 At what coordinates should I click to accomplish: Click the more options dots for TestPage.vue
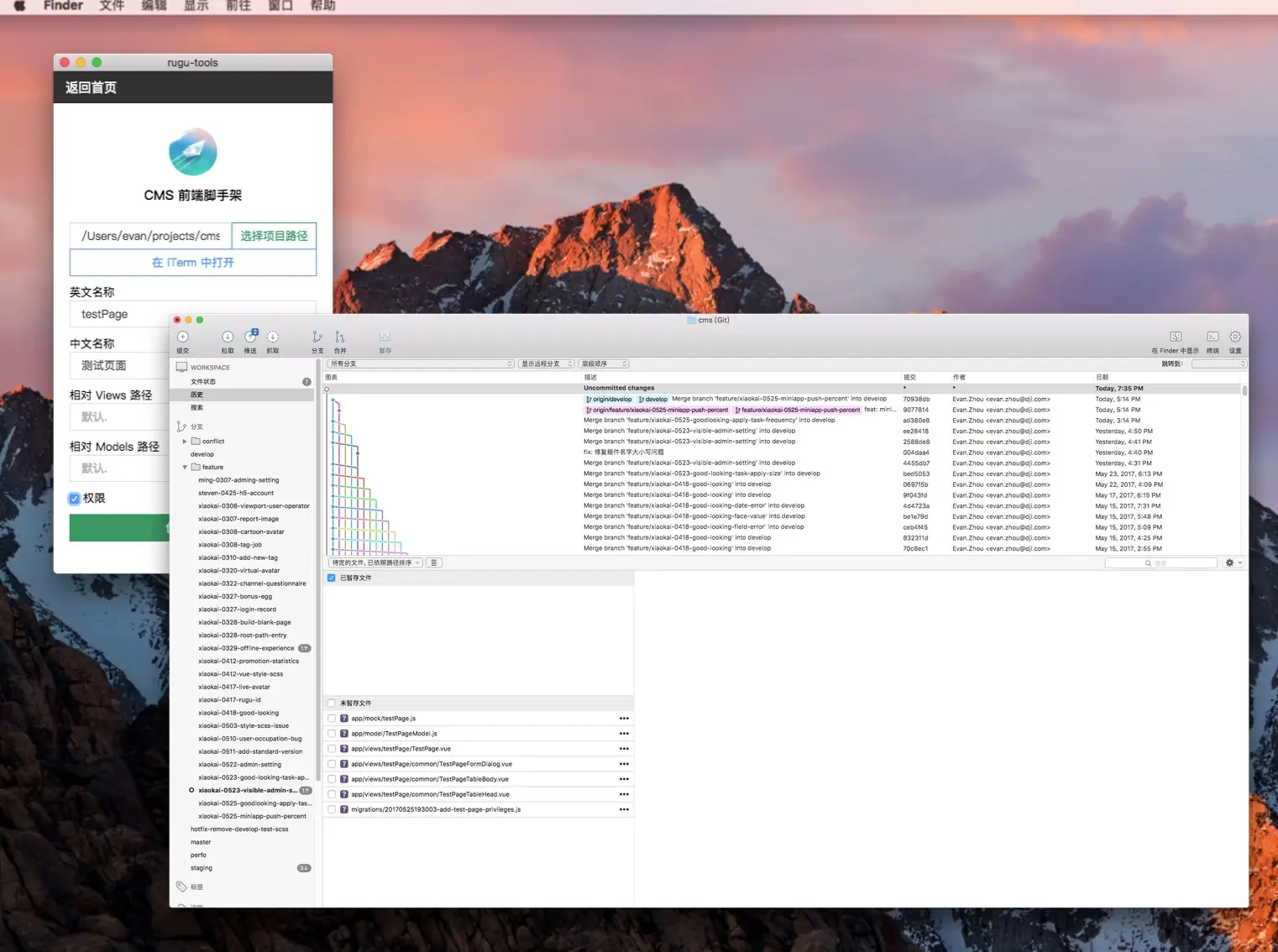624,749
